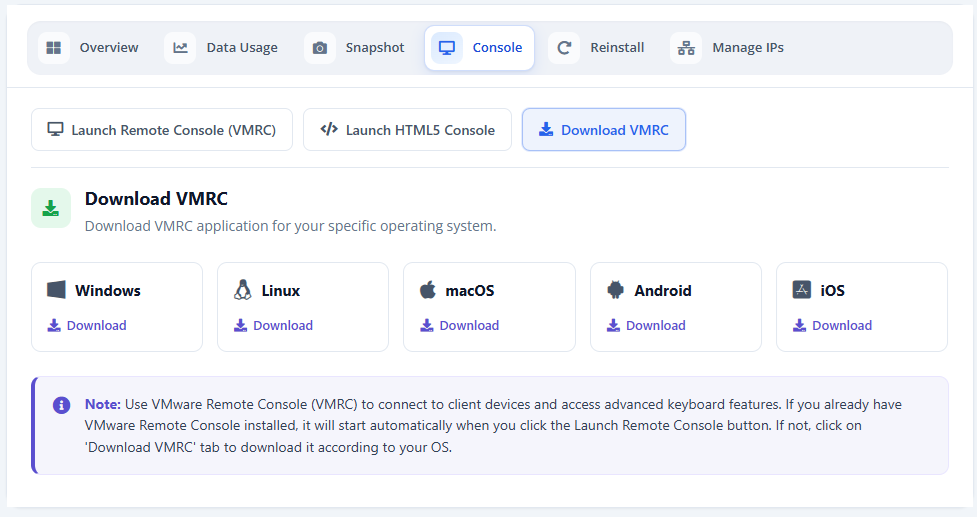The width and height of the screenshot is (977, 517).
Task: Click the download icon in Download VMRC button
Action: [x=546, y=129]
